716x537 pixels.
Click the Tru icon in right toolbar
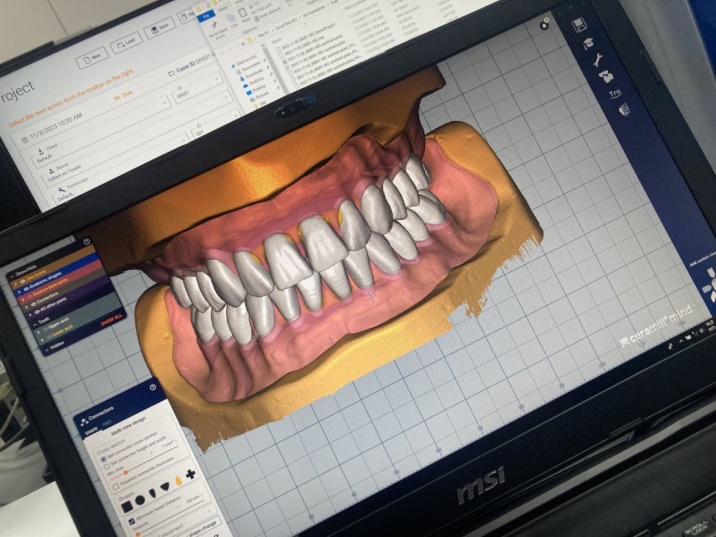[615, 93]
